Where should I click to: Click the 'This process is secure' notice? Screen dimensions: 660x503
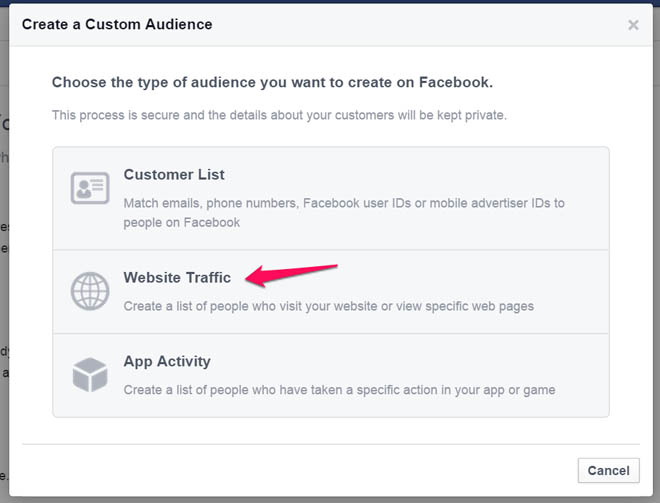(x=279, y=115)
